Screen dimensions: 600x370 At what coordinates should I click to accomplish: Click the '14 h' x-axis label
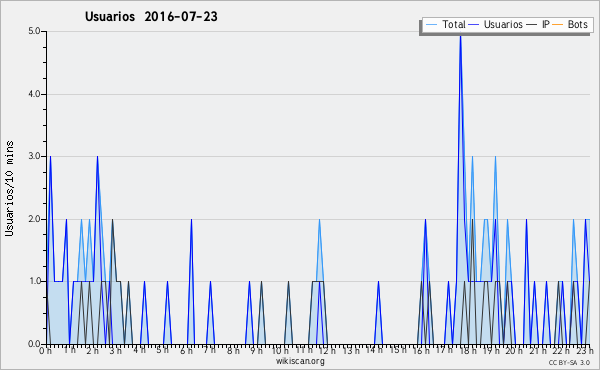click(x=374, y=350)
